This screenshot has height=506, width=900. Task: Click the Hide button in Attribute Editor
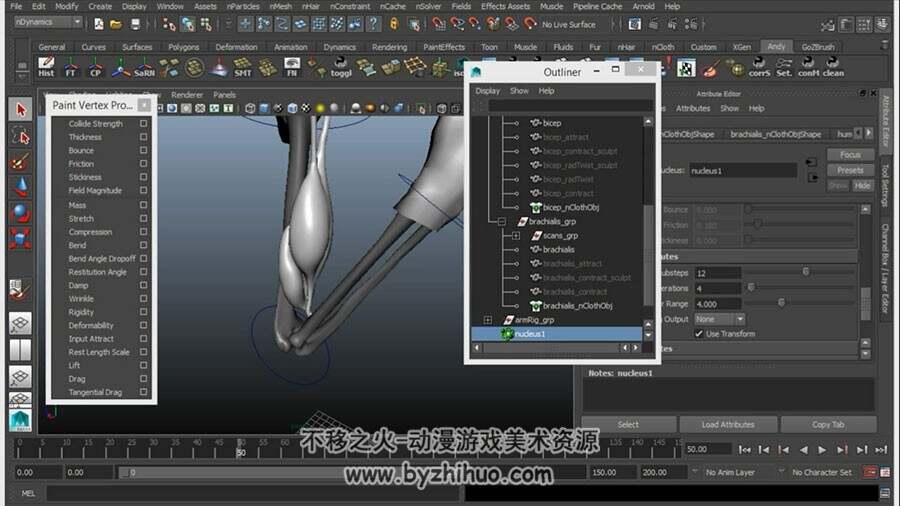[x=862, y=186]
